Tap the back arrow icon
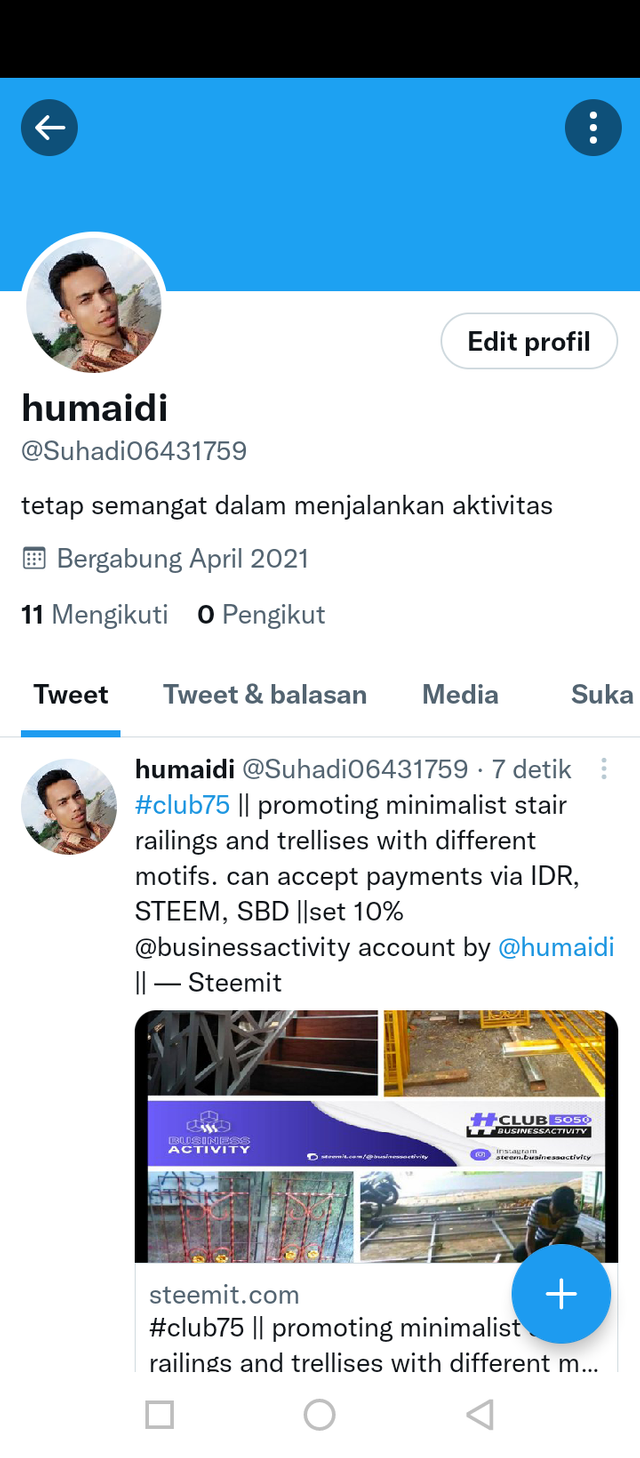The height and width of the screenshot is (1458, 640). pyautogui.click(x=50, y=127)
